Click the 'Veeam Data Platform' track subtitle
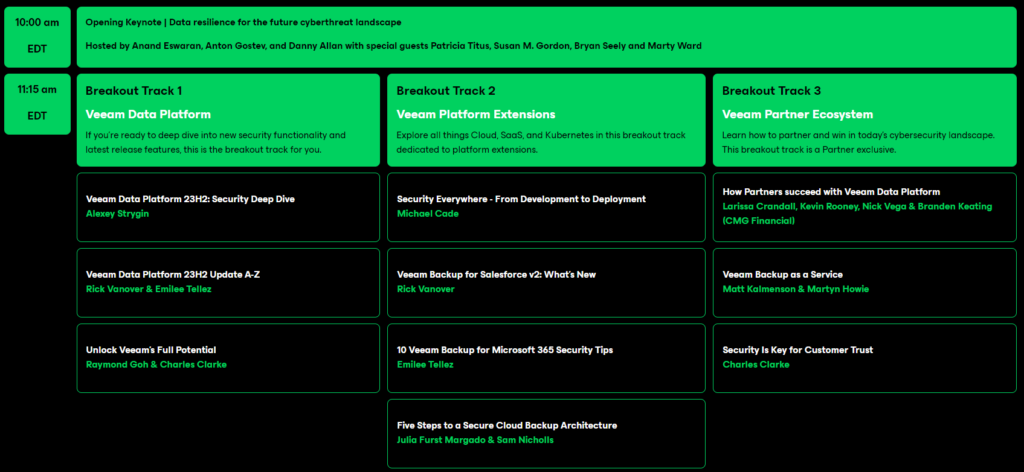This screenshot has width=1024, height=472. (x=148, y=114)
